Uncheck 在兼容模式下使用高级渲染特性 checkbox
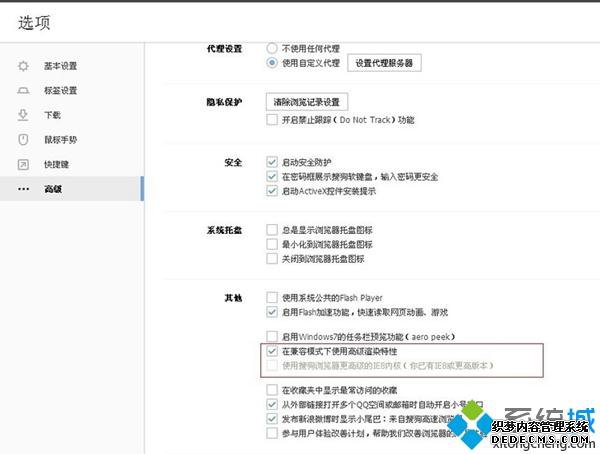600x454 pixels. click(x=272, y=352)
